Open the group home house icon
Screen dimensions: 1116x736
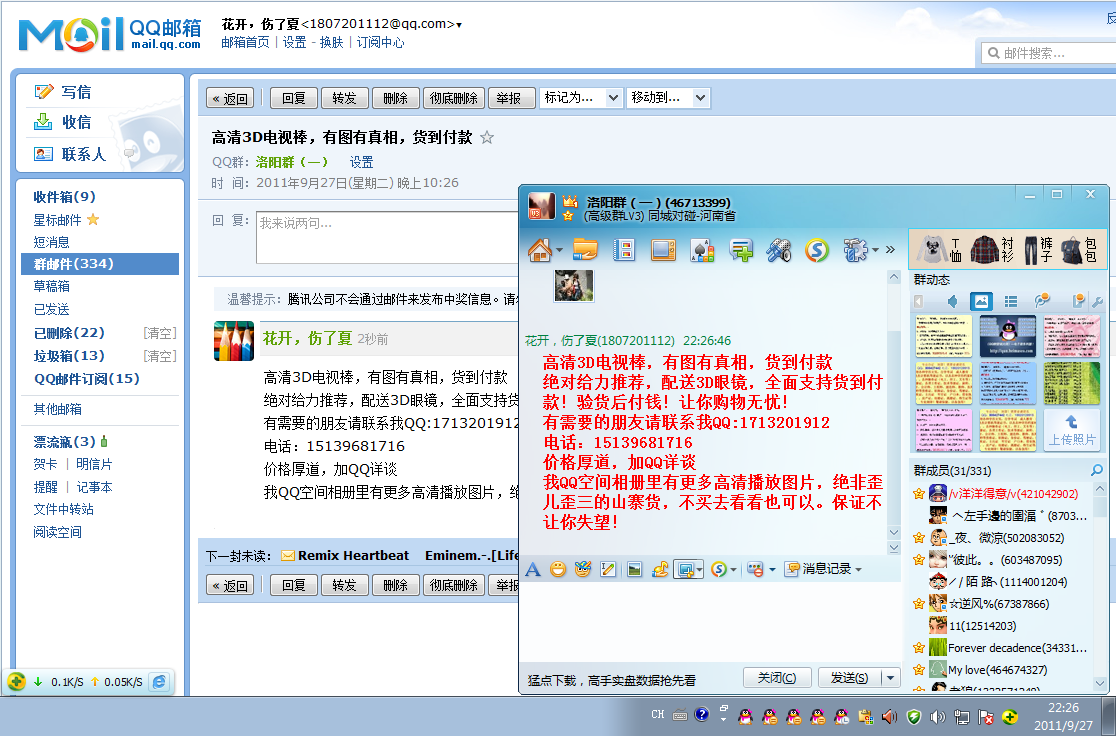(x=540, y=250)
